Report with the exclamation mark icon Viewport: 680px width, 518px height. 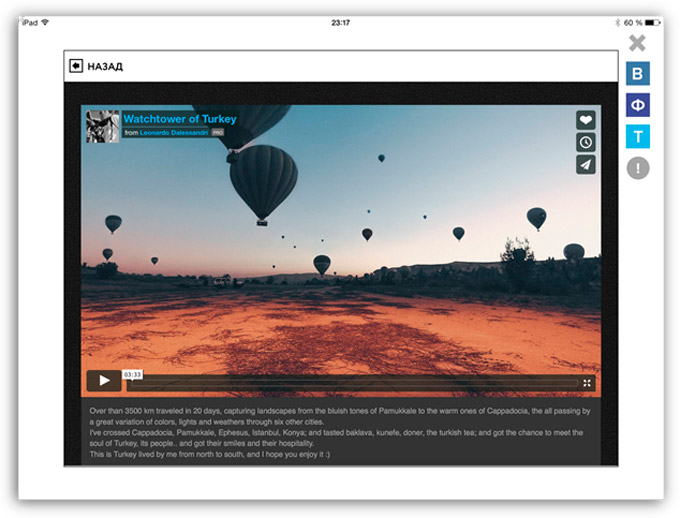tap(638, 168)
